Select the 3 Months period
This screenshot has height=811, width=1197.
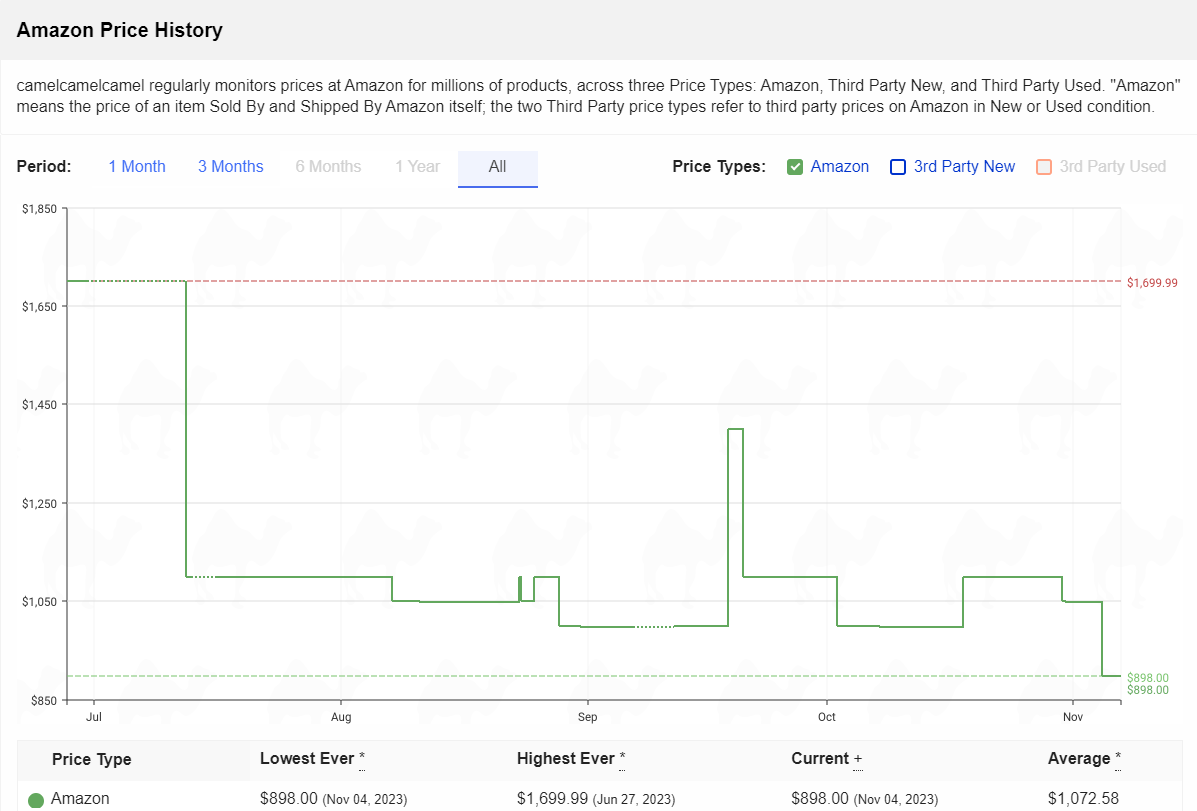[231, 166]
